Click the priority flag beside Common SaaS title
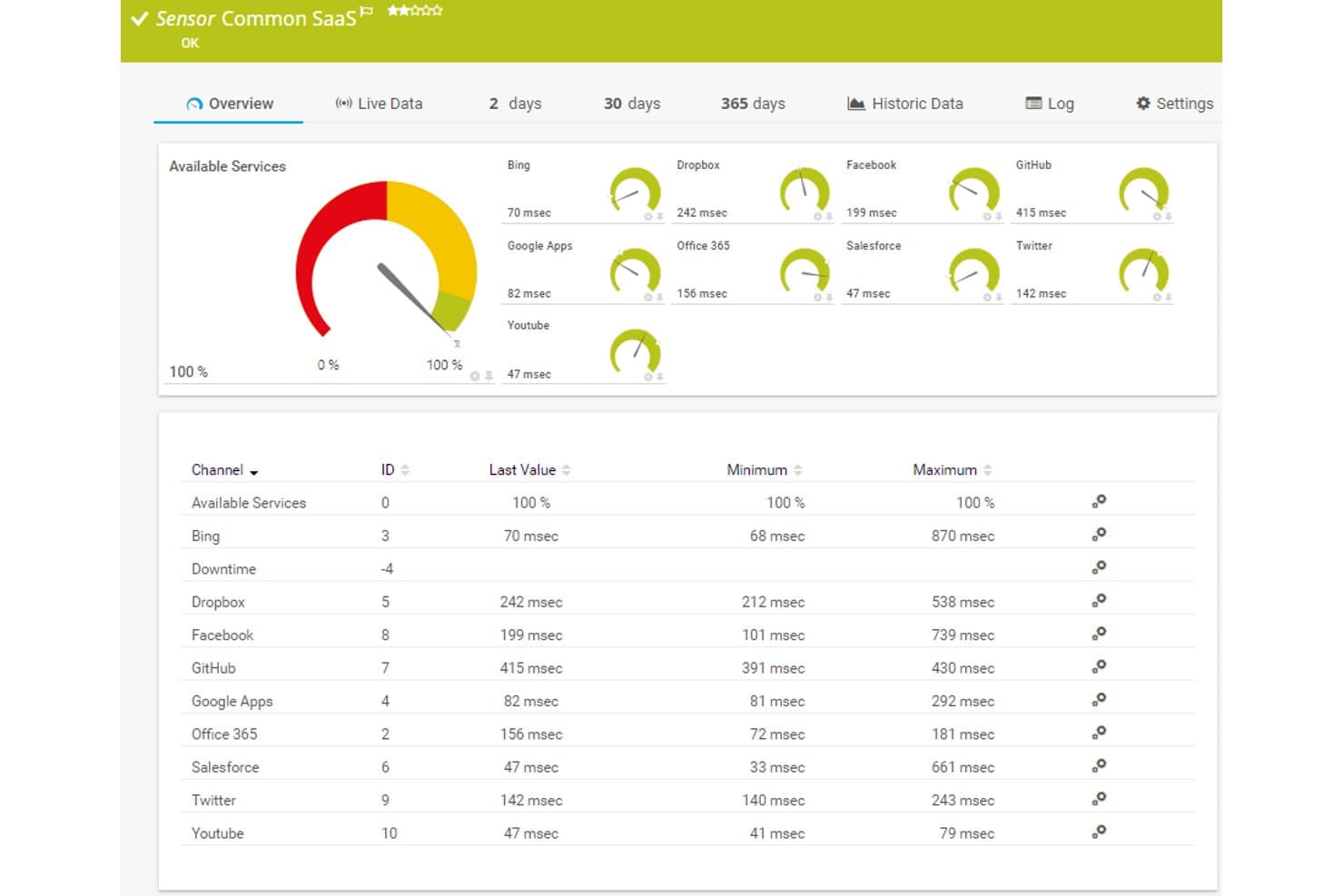 click(x=367, y=12)
